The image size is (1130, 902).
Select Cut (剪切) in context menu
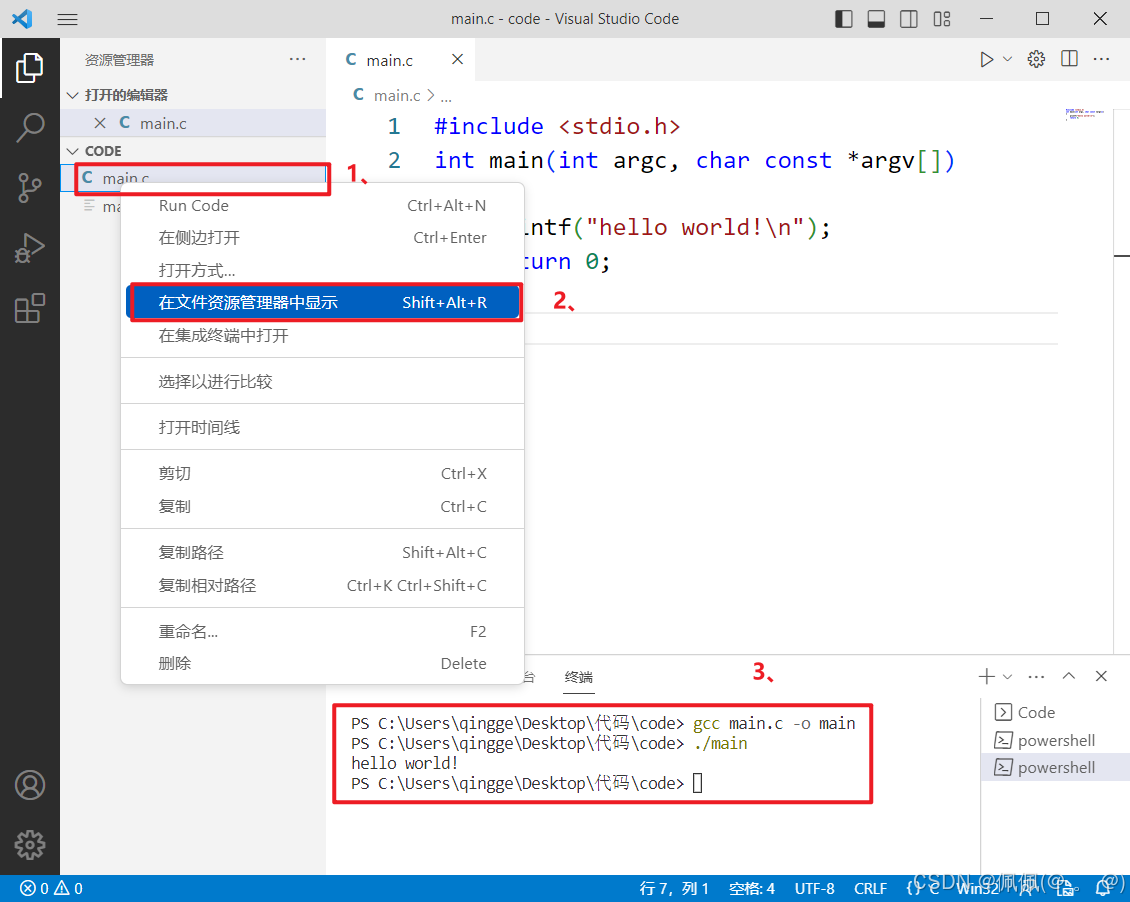coord(322,473)
